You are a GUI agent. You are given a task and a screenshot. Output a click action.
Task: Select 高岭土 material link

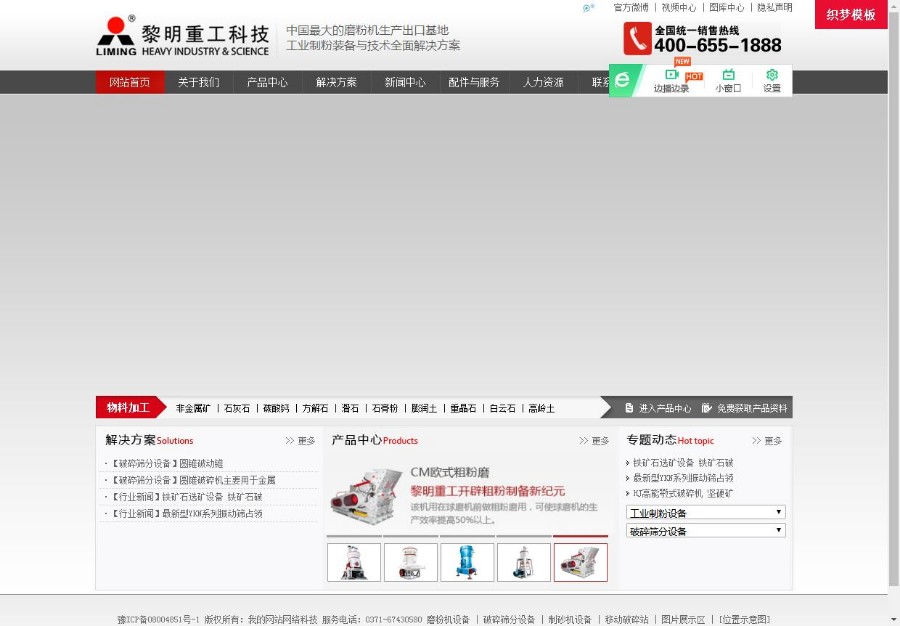point(541,409)
